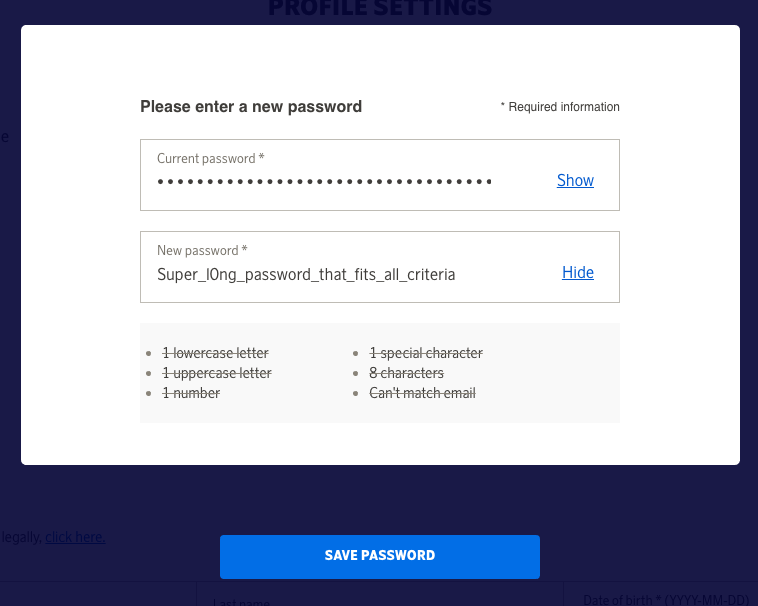758x606 pixels.
Task: Click the '1 number' requirement
Action: point(191,393)
